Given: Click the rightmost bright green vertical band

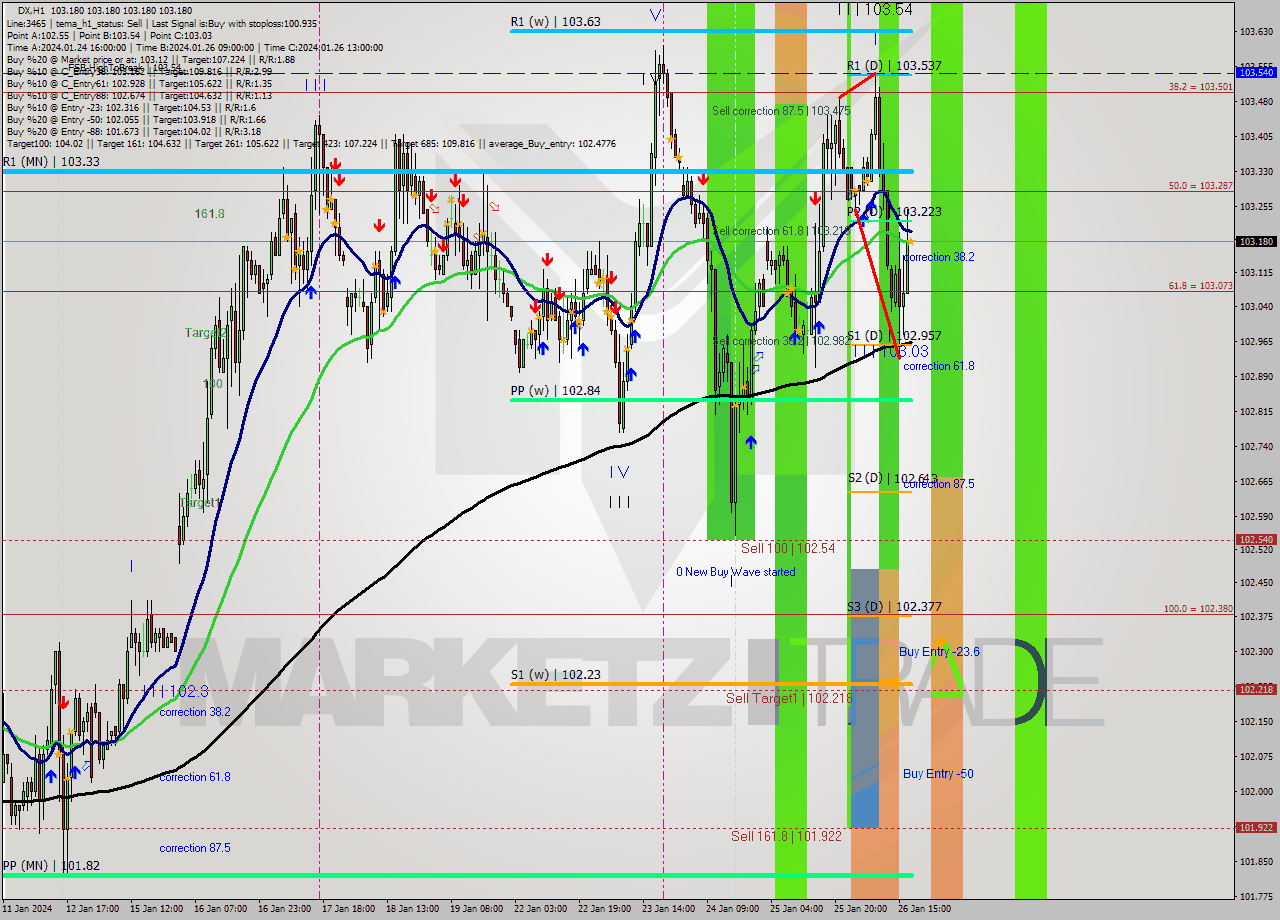Looking at the screenshot, I should 1030,450.
